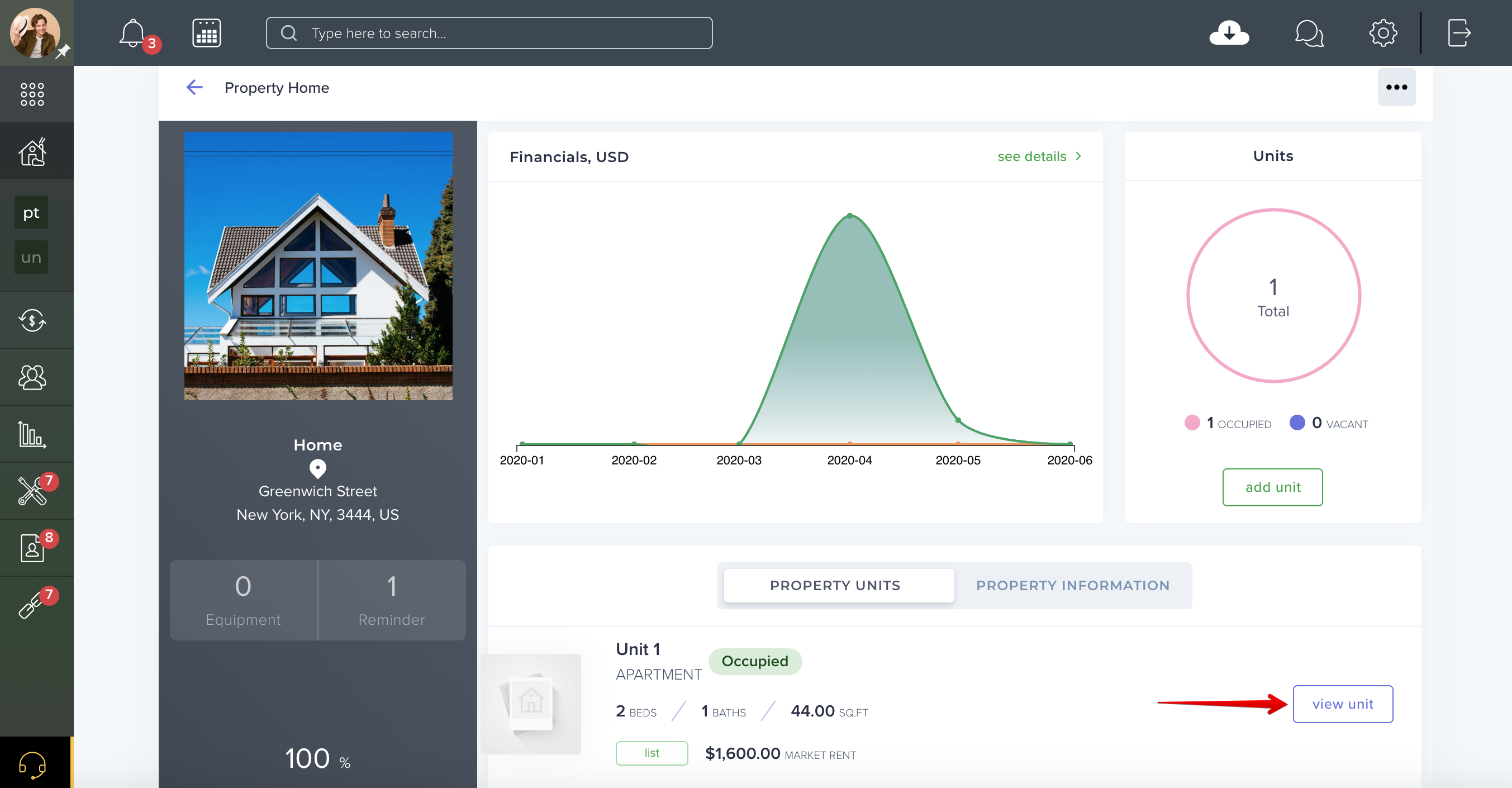Open the reports bar chart icon
The height and width of the screenshot is (788, 1512).
pos(32,434)
